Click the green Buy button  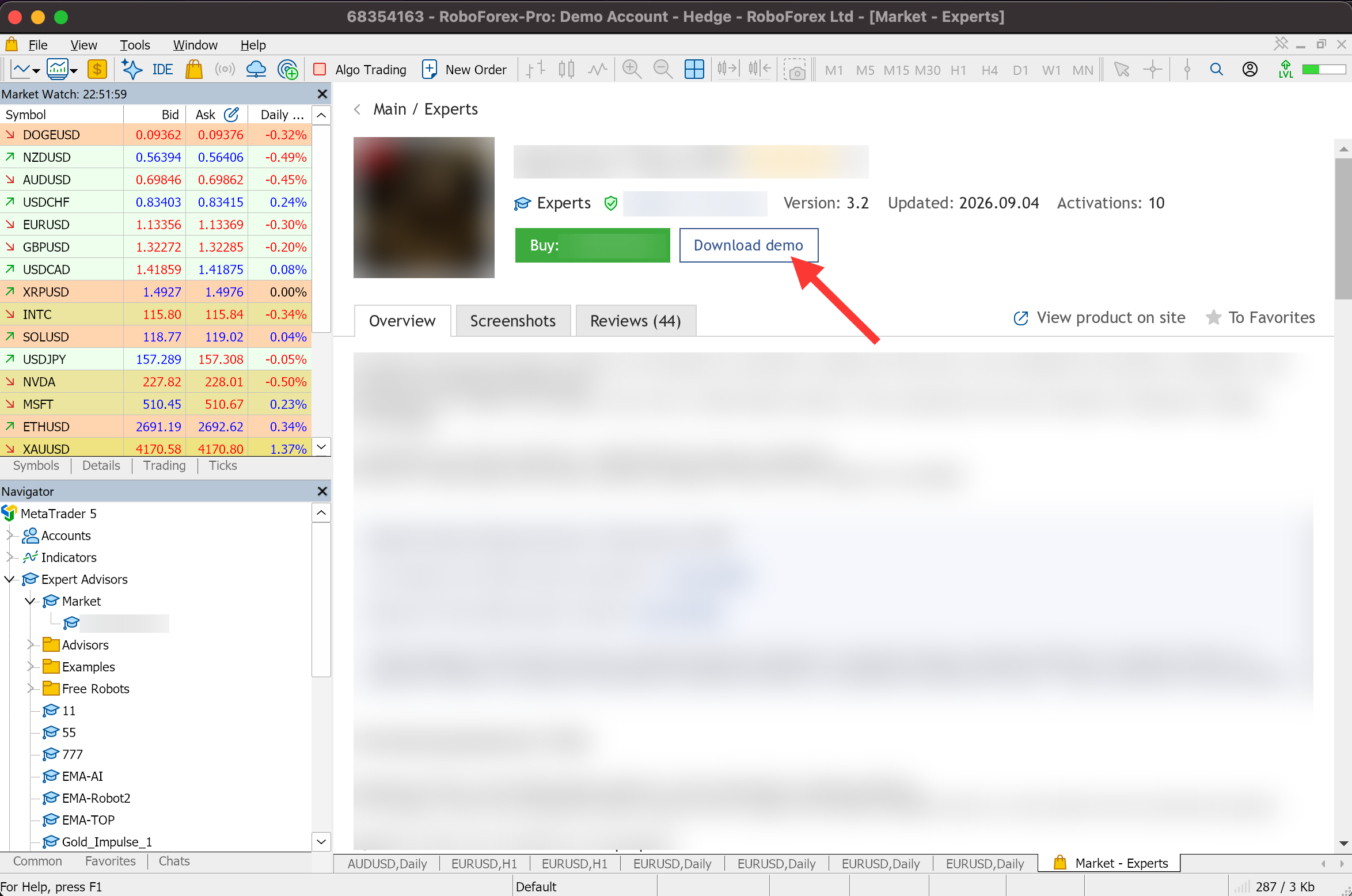593,245
